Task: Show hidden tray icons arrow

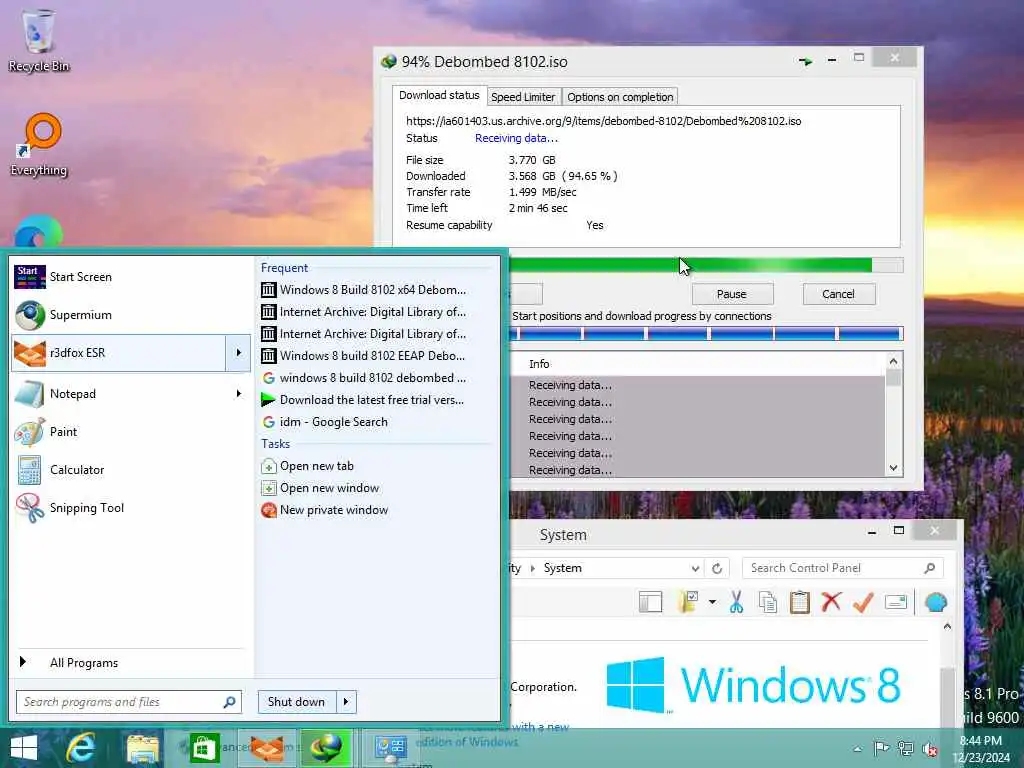Action: tap(857, 749)
